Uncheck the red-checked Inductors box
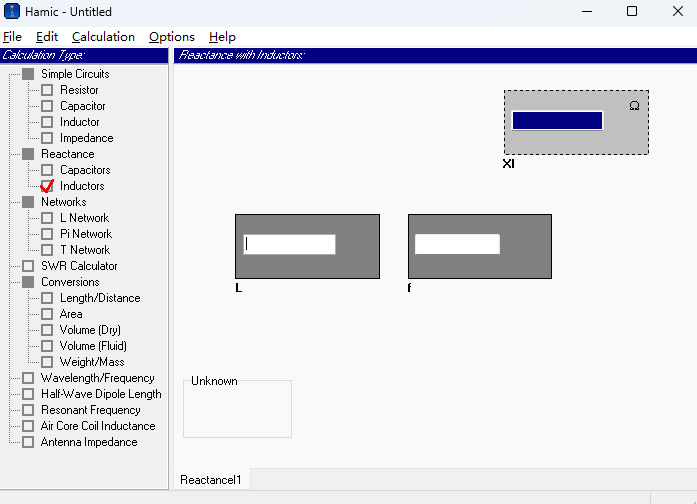697x504 pixels. point(47,186)
